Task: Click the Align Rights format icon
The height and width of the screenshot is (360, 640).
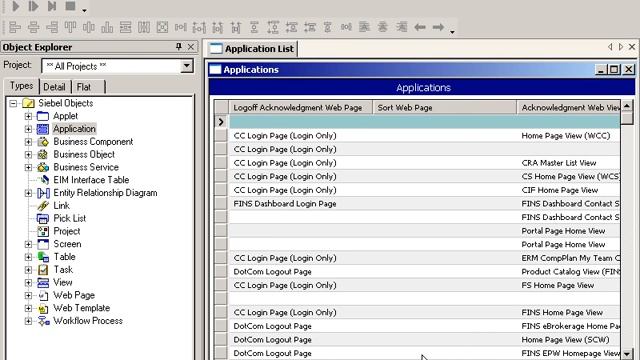Action: tap(52, 27)
